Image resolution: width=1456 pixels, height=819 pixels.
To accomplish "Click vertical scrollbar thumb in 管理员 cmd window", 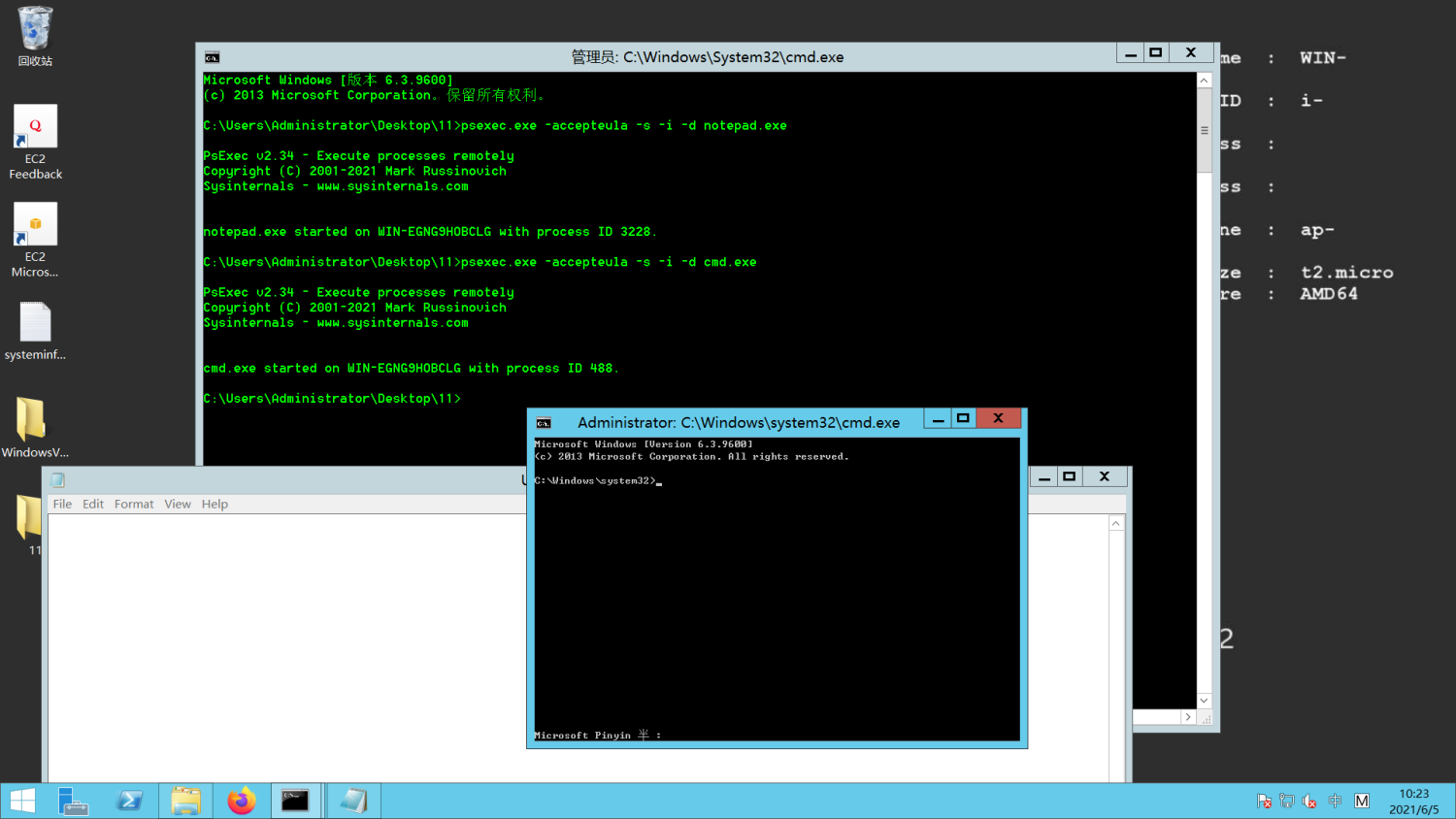I will (1204, 130).
